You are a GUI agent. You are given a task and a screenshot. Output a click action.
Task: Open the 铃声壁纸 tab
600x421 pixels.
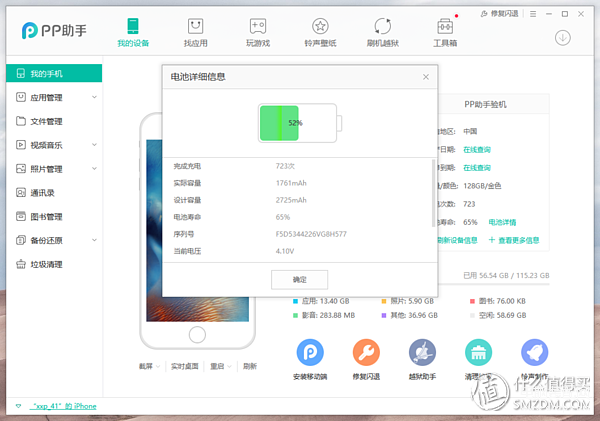tap(320, 33)
